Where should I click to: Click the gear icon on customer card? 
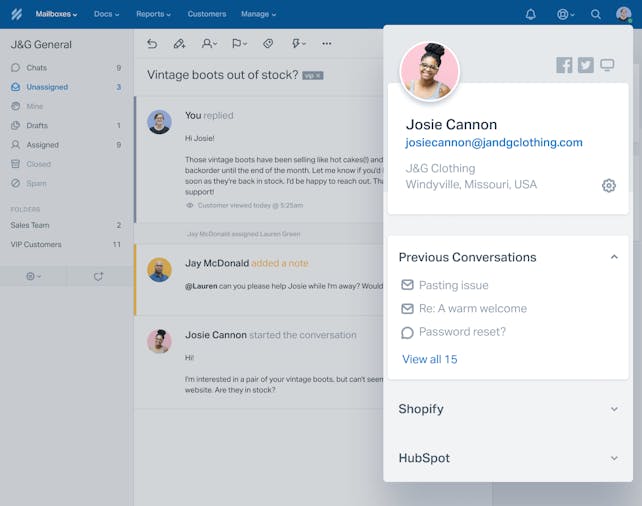[609, 186]
